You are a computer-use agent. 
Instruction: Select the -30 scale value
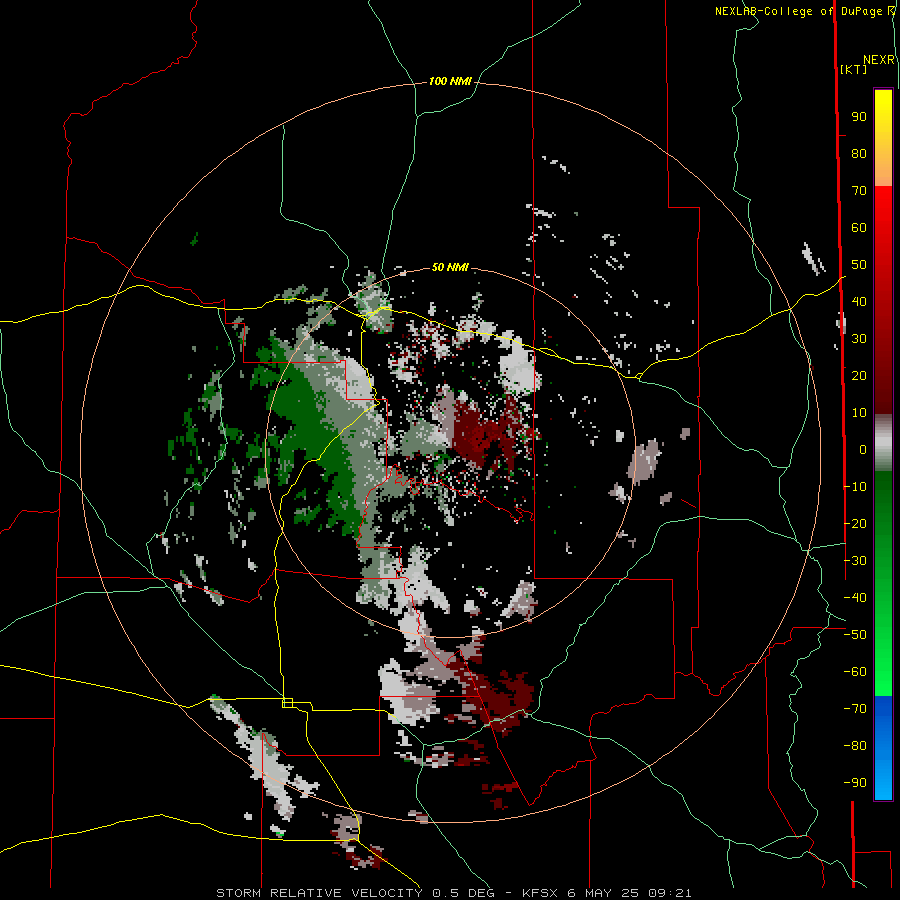pyautogui.click(x=855, y=561)
